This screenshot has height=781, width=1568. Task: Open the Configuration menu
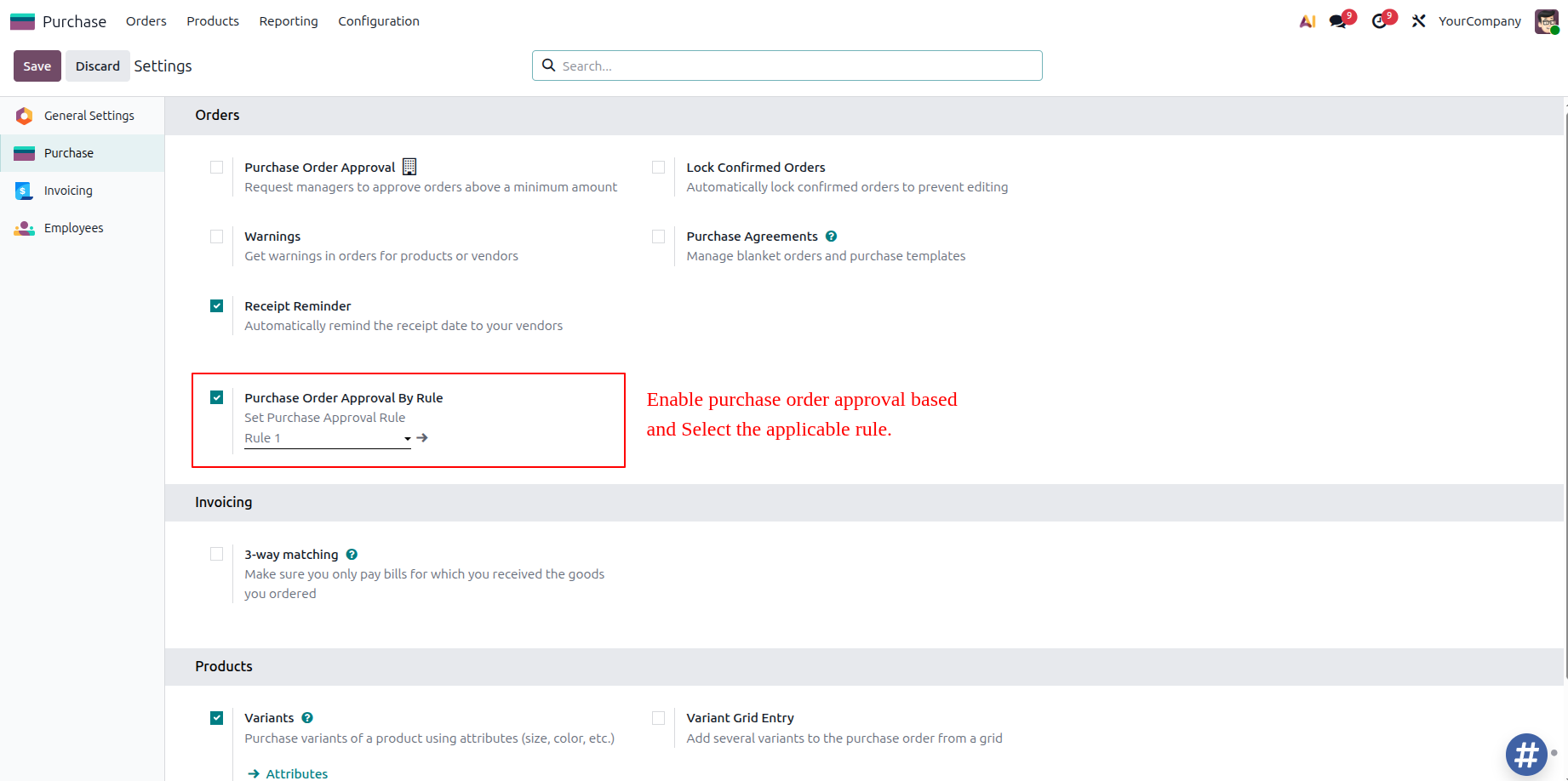(378, 20)
